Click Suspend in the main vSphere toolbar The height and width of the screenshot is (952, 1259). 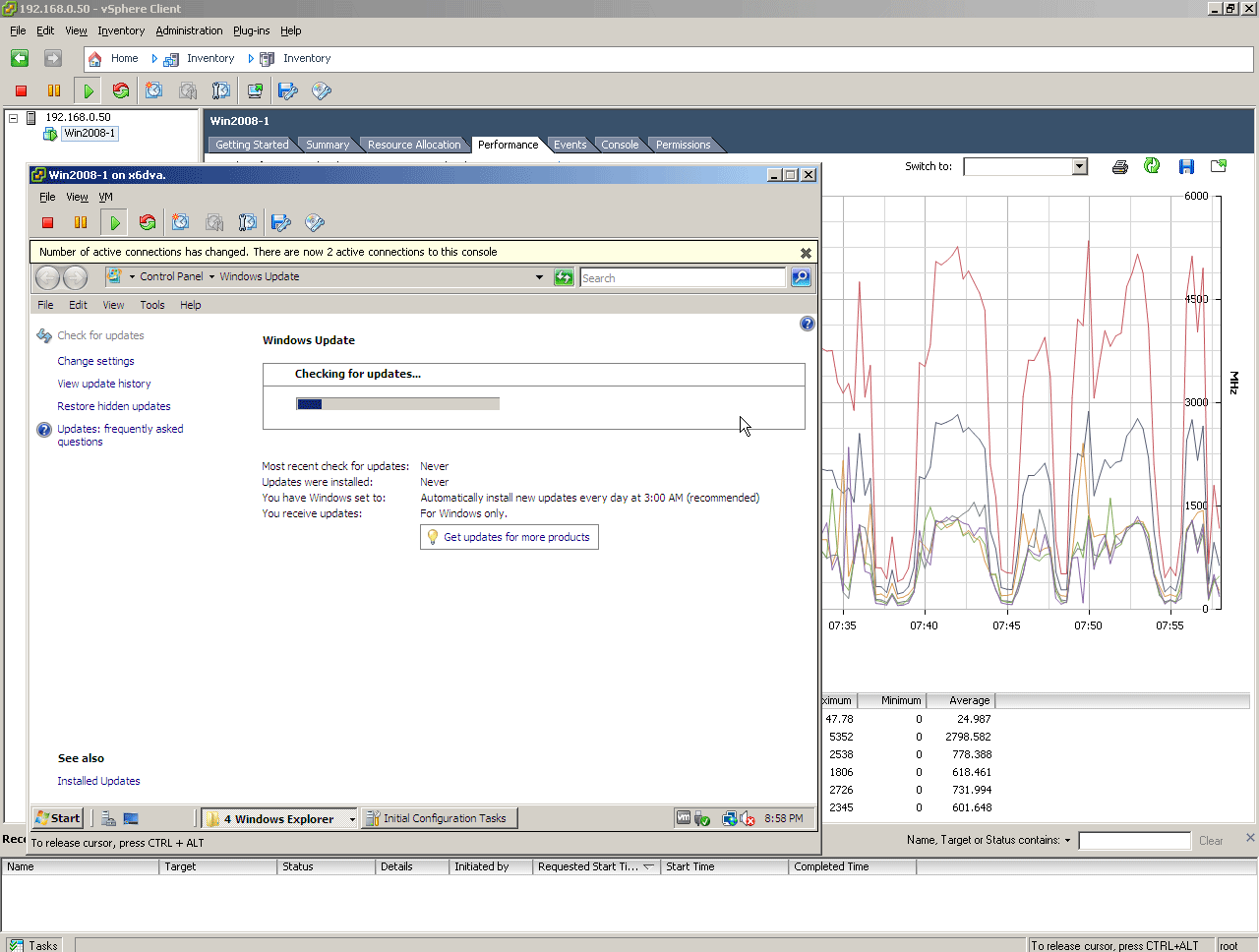tap(54, 90)
